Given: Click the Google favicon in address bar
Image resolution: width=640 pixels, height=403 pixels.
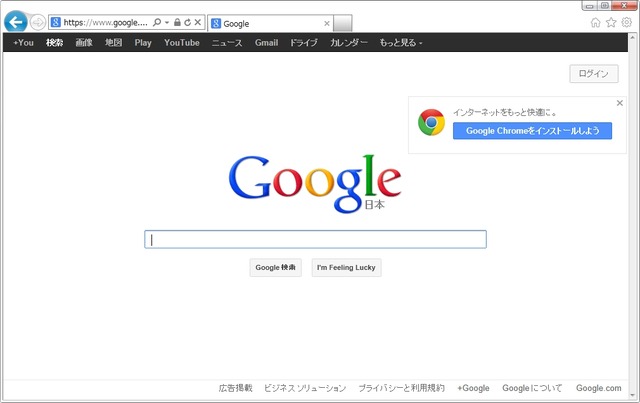Looking at the screenshot, I should [56, 22].
